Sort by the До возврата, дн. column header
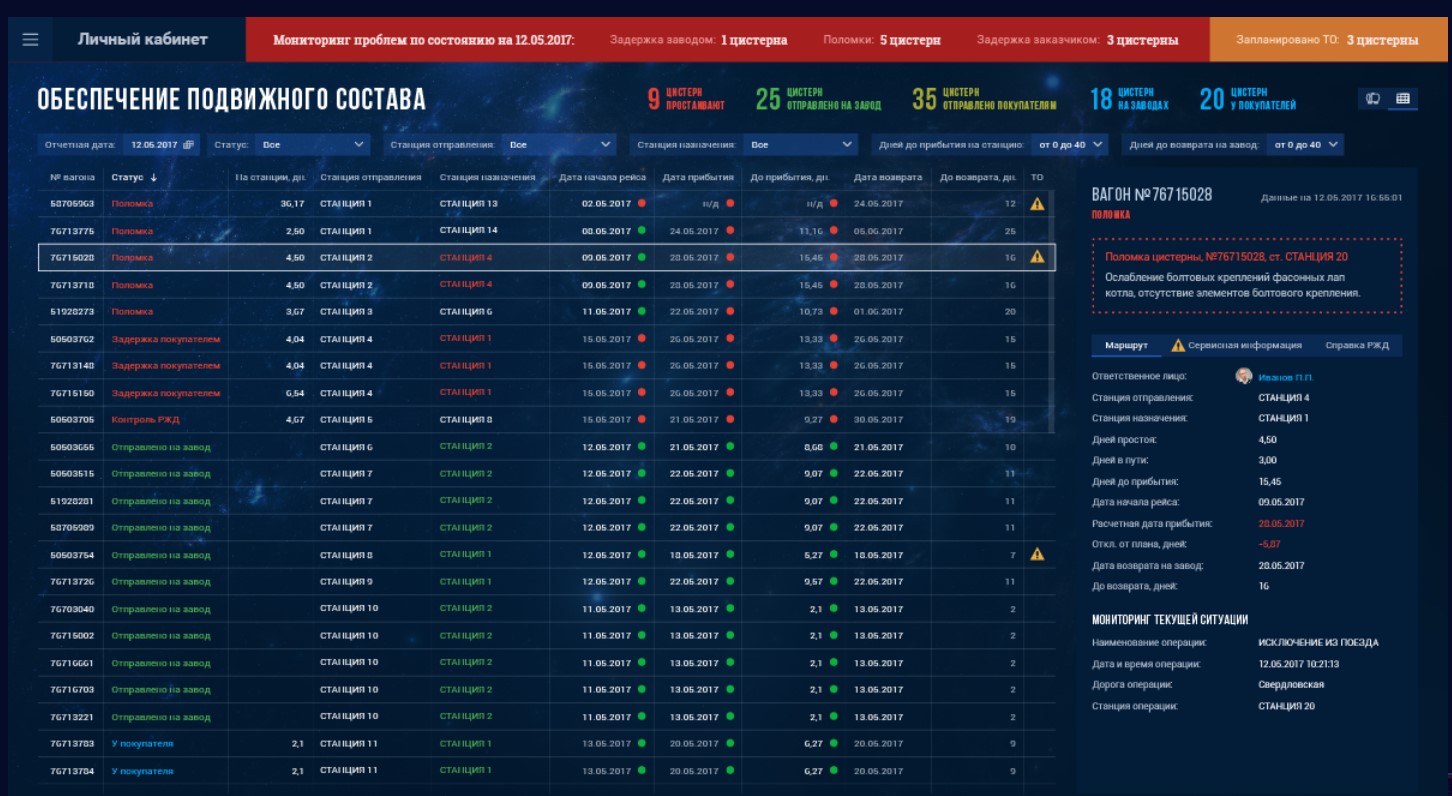The height and width of the screenshot is (796, 1452). click(978, 178)
